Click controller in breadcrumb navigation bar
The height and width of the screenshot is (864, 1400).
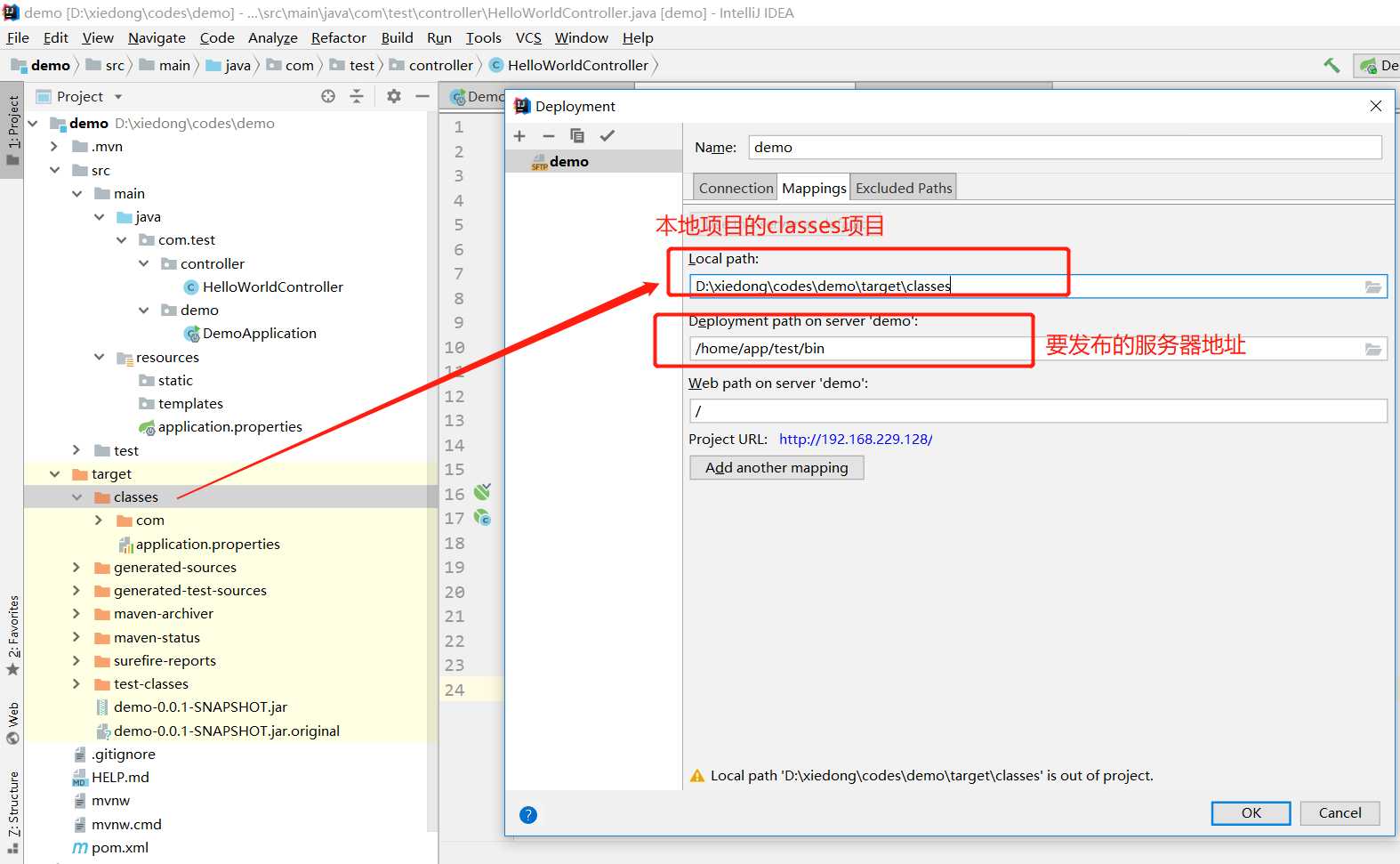pos(440,65)
